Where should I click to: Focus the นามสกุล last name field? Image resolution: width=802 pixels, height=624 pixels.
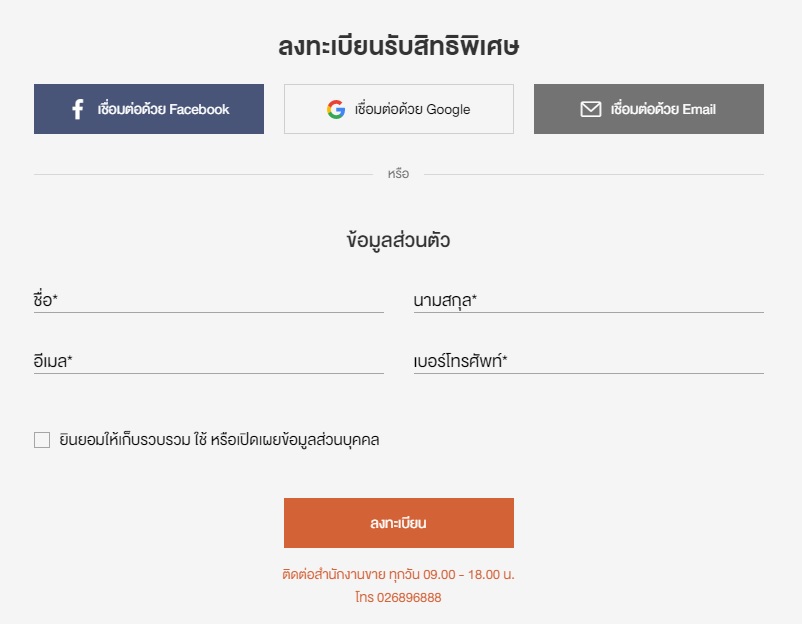click(589, 300)
